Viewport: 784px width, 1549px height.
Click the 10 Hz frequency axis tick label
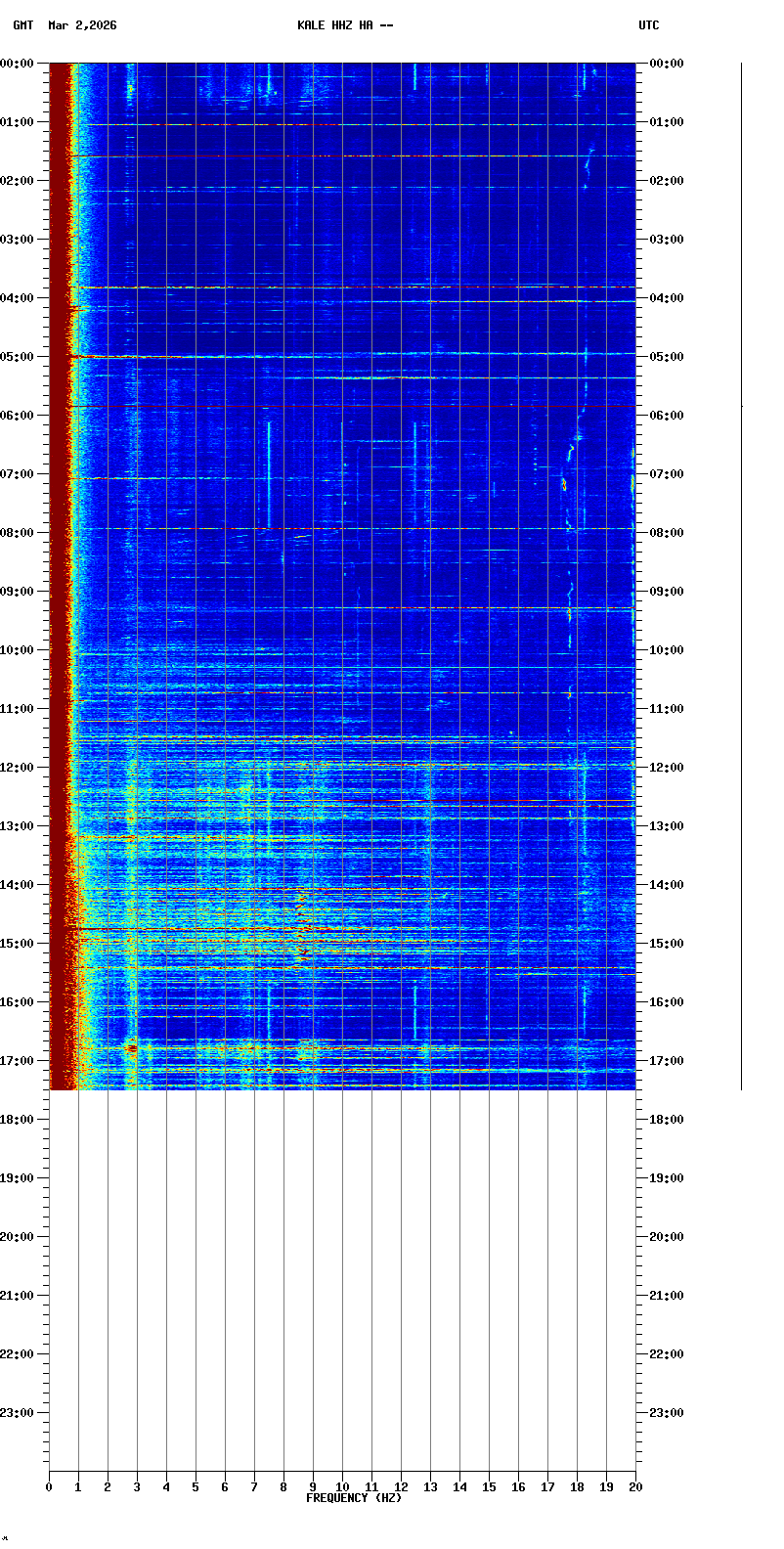click(x=342, y=1487)
